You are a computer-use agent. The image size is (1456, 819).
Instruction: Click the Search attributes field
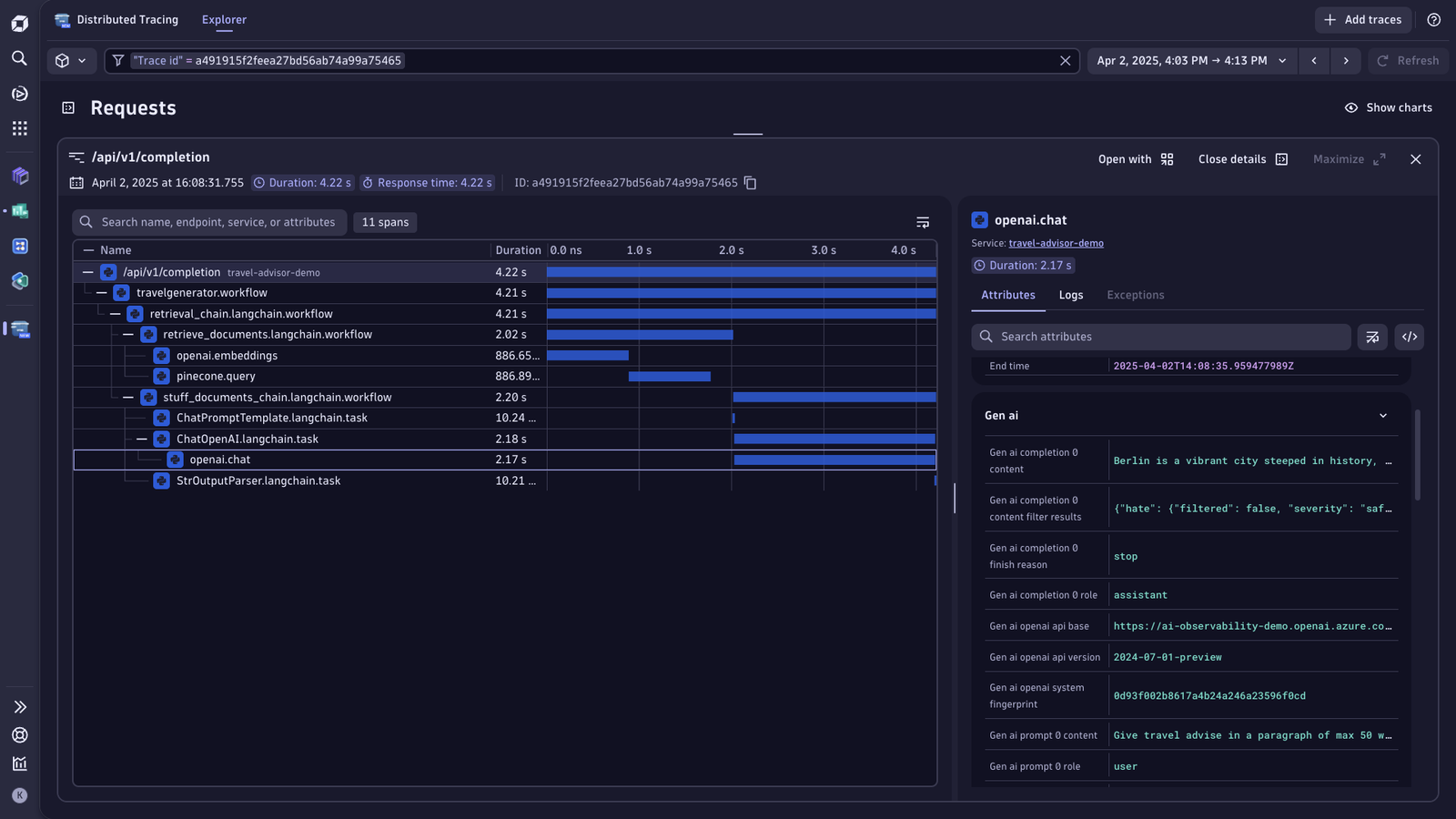click(x=1161, y=337)
